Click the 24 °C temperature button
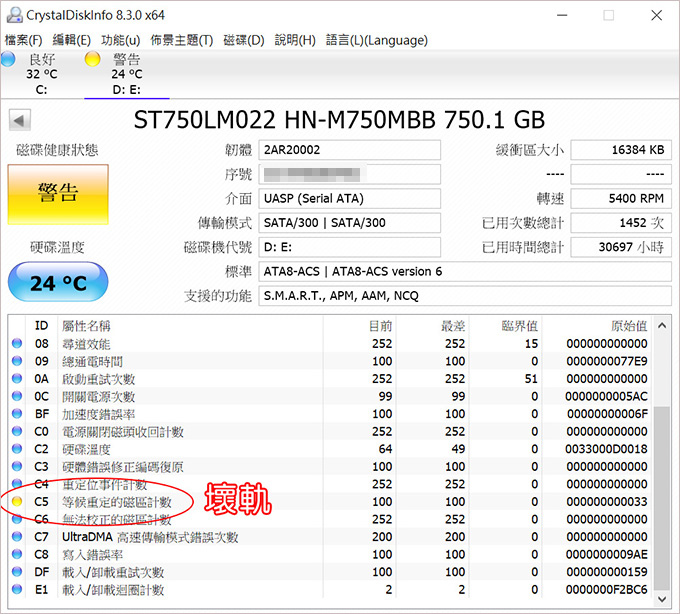 [x=58, y=282]
